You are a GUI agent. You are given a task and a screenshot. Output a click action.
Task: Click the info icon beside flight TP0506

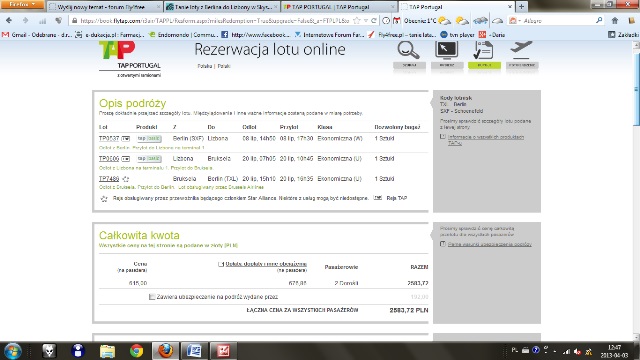(125, 159)
